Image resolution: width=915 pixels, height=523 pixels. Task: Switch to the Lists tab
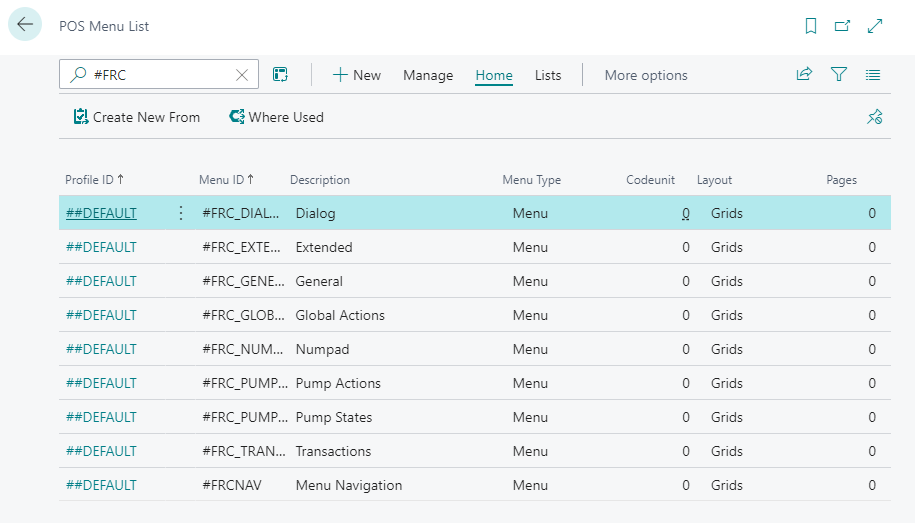548,75
